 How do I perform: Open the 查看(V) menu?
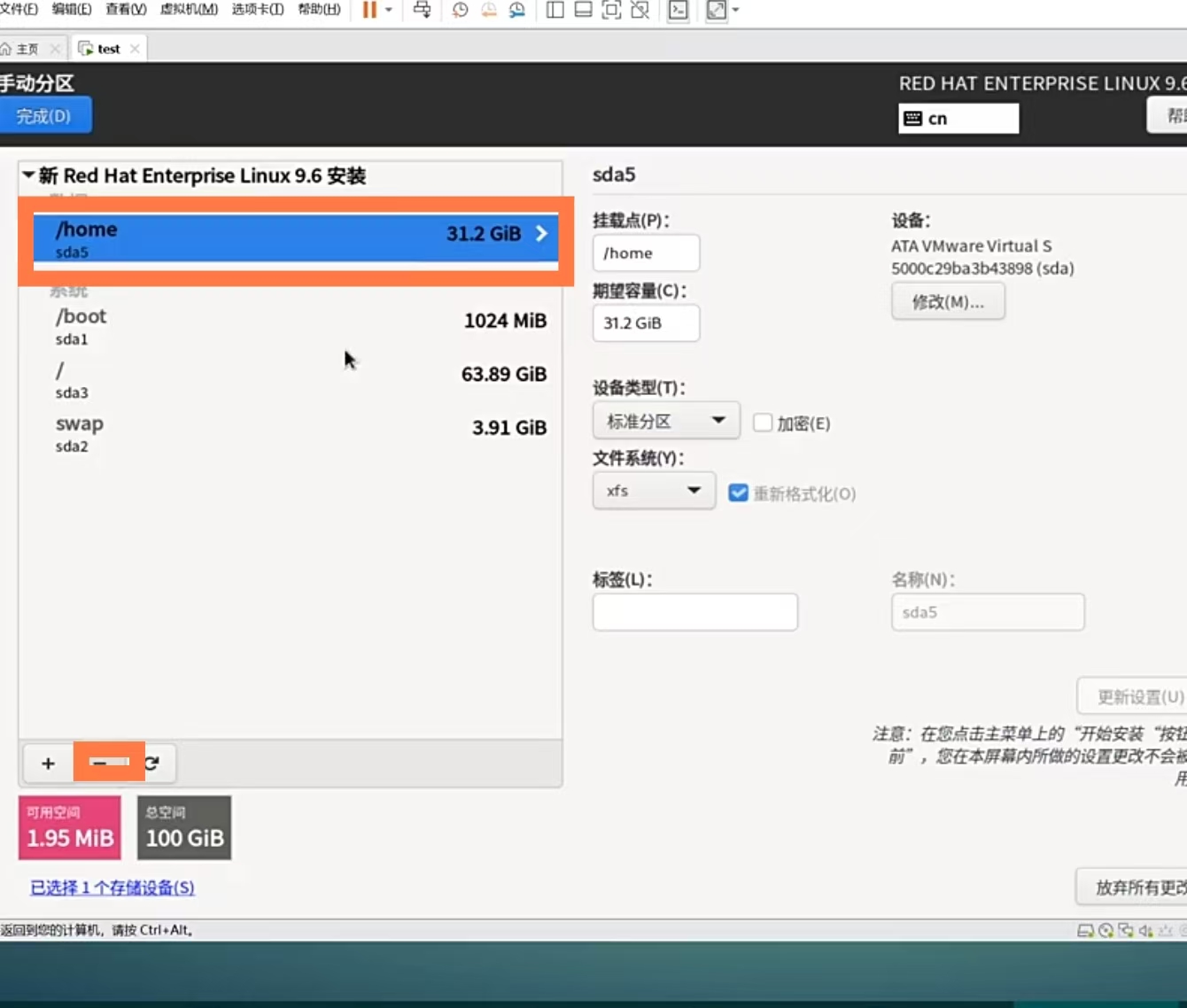[x=126, y=9]
